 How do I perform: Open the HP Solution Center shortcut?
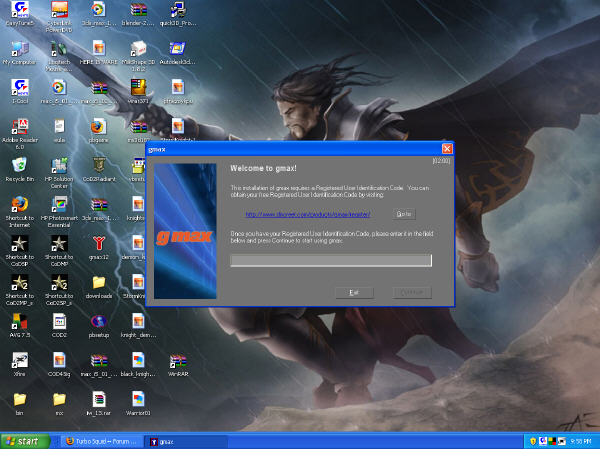[59, 173]
